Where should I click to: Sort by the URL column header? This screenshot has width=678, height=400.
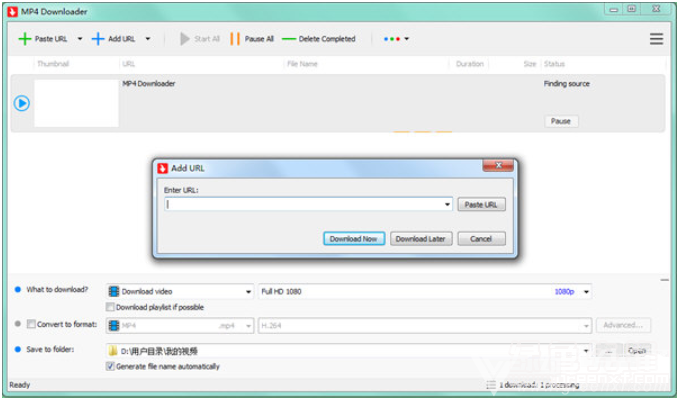[x=128, y=64]
